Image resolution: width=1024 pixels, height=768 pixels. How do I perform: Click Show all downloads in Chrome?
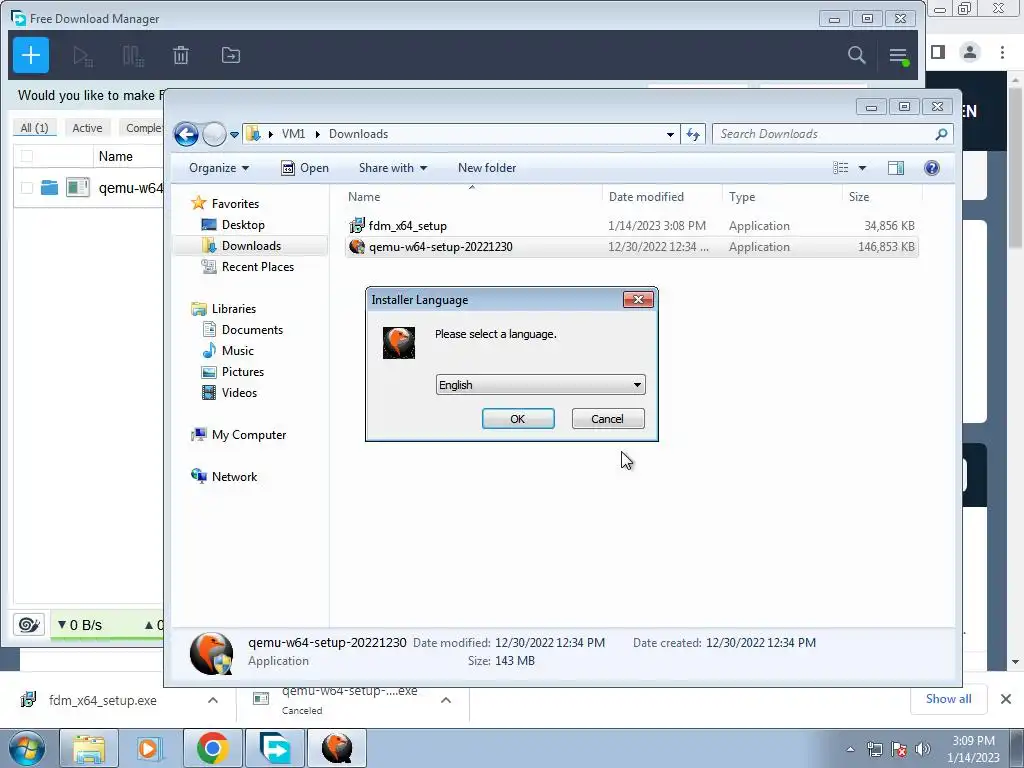pyautogui.click(x=948, y=699)
